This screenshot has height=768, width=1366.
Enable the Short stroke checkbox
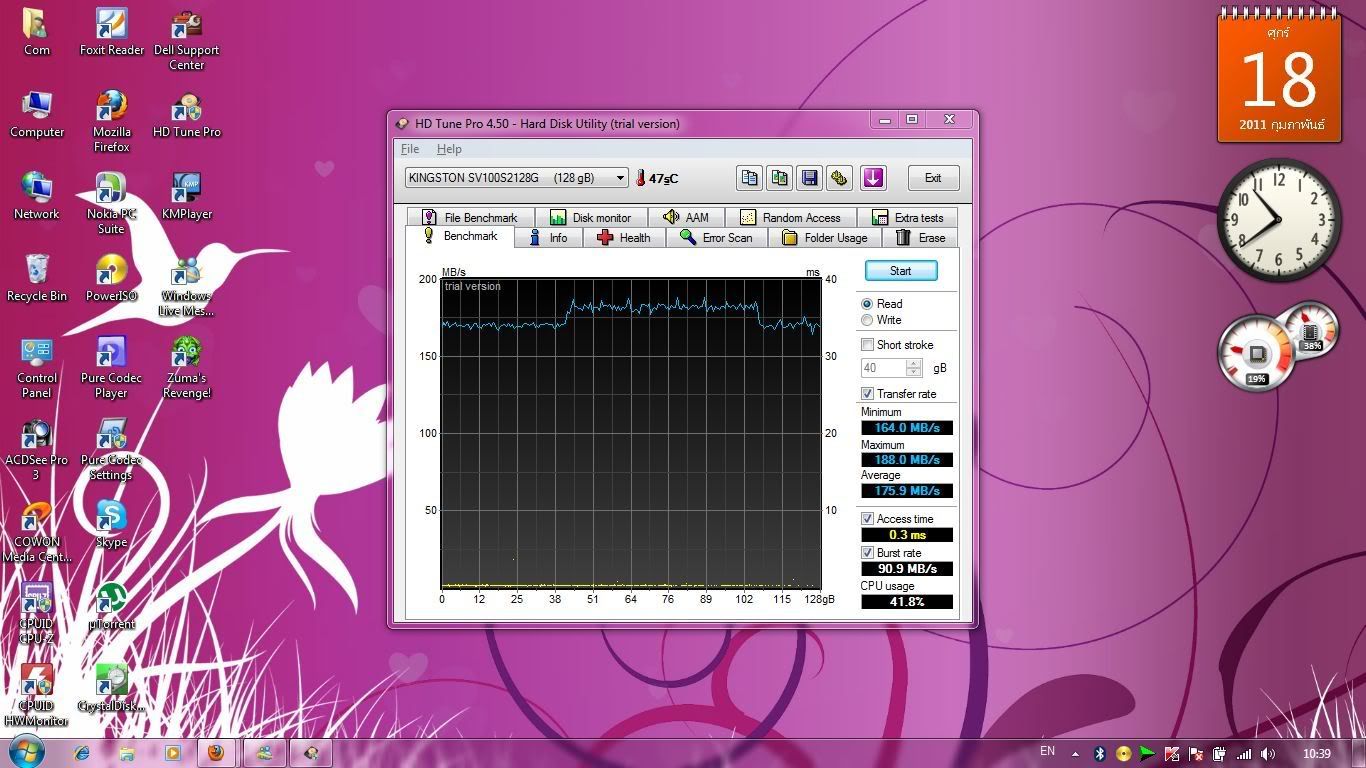(867, 345)
